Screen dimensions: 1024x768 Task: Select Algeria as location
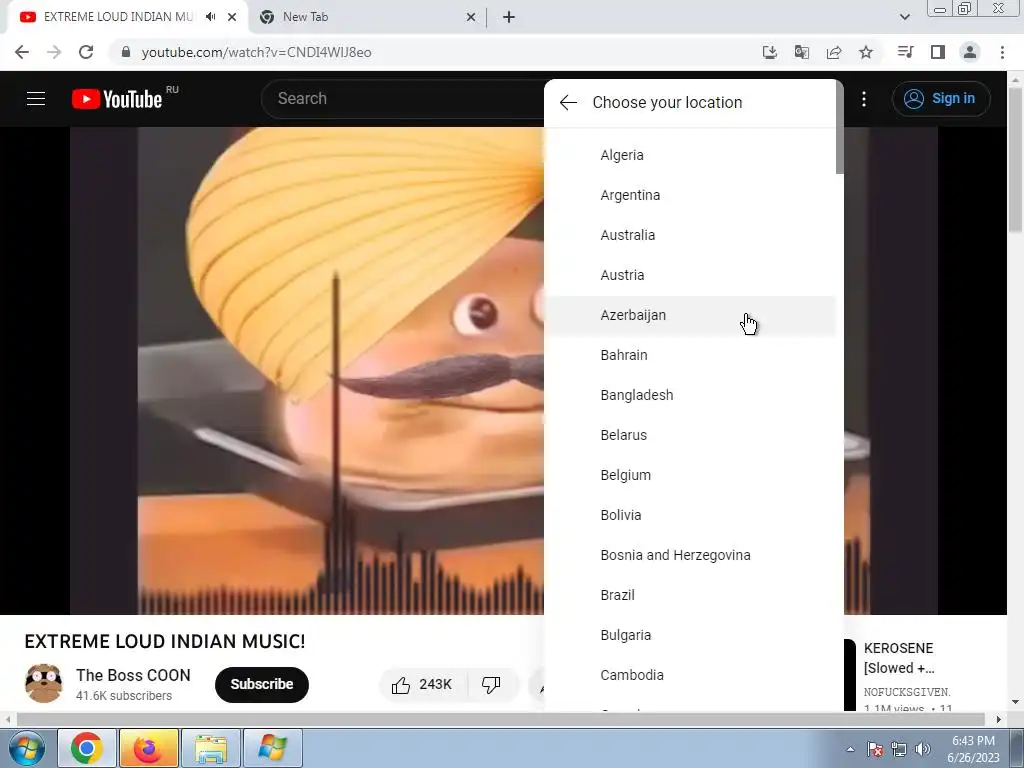point(690,155)
